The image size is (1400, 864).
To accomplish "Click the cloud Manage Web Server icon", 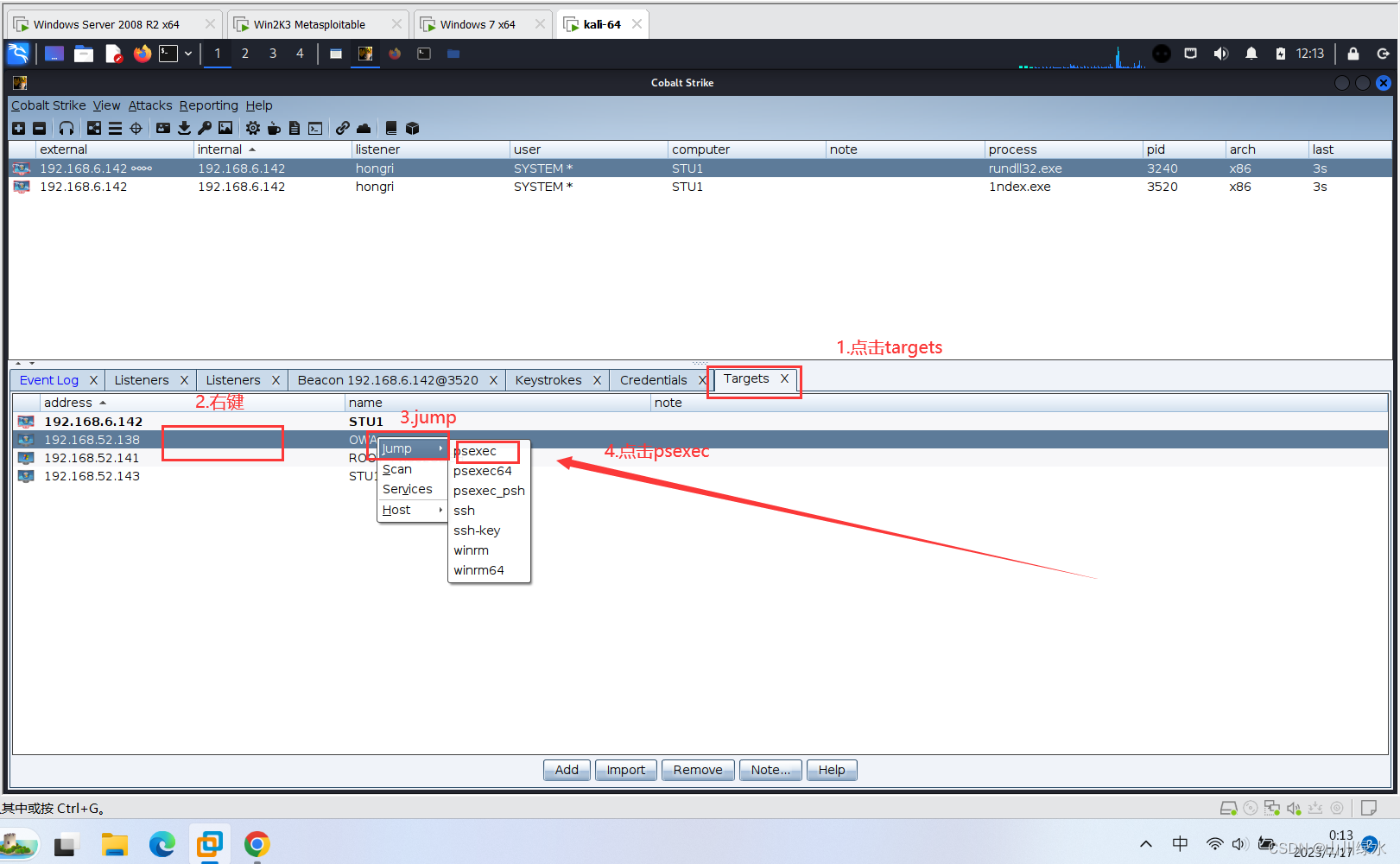I will click(364, 128).
